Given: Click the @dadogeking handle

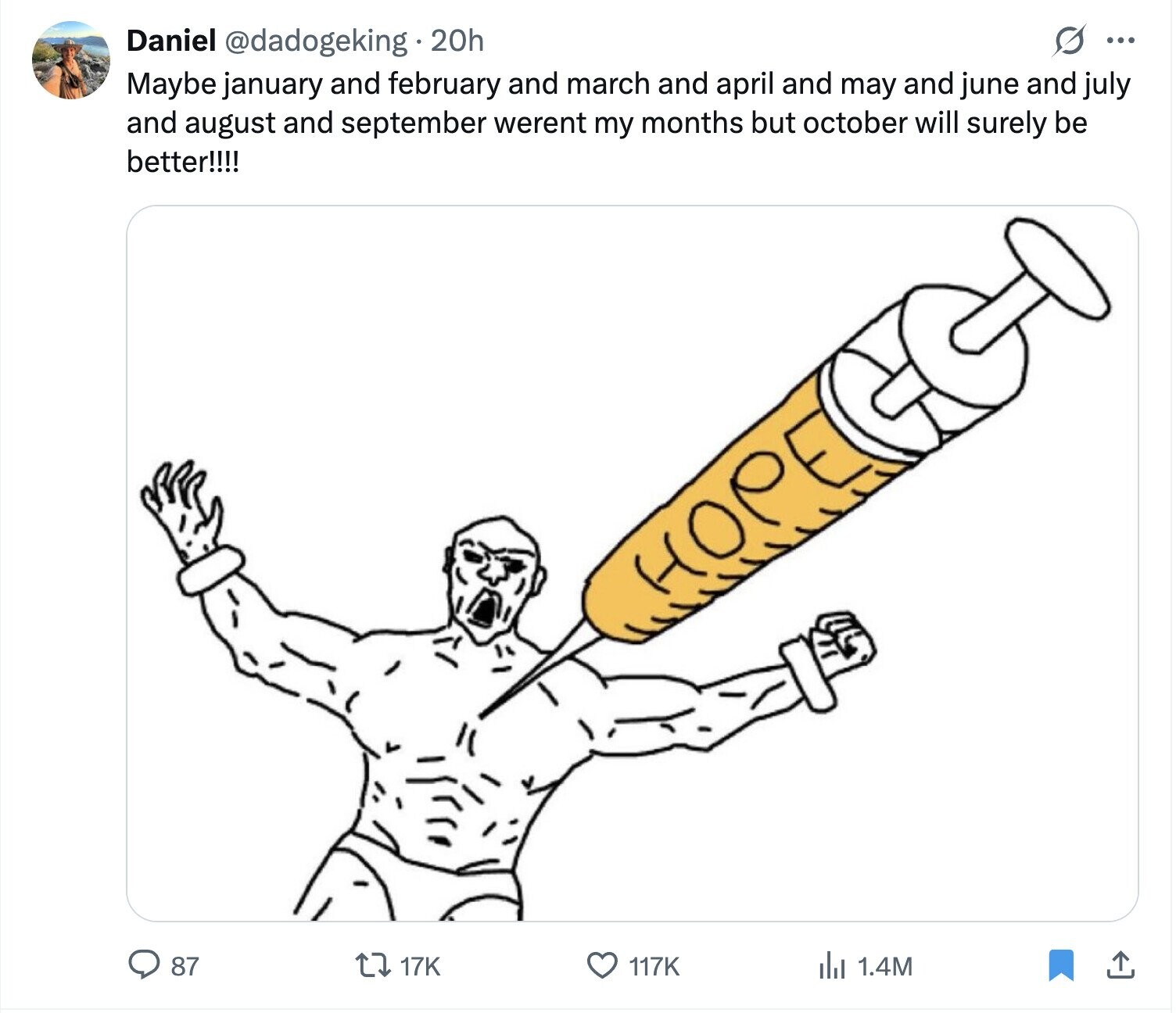Looking at the screenshot, I should [x=316, y=41].
